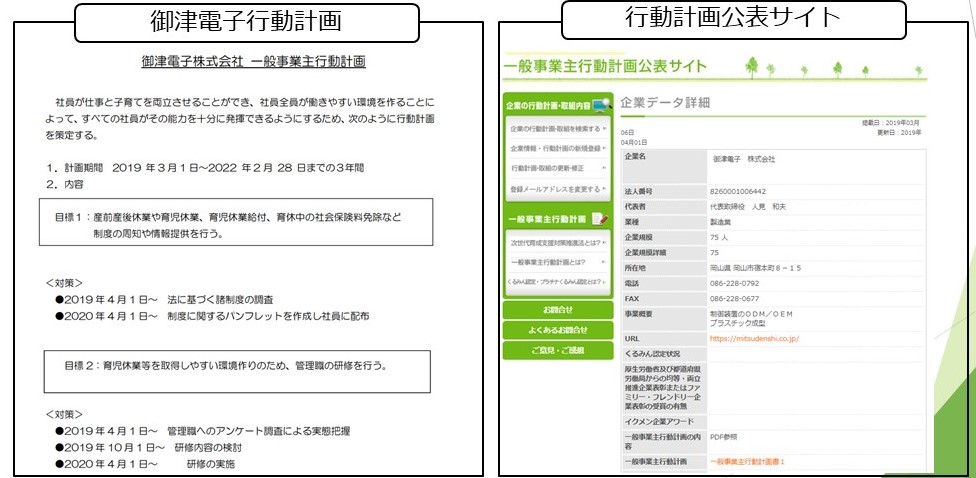Open くるみん認定・プラチナくるみん認定とは? link

point(558,282)
